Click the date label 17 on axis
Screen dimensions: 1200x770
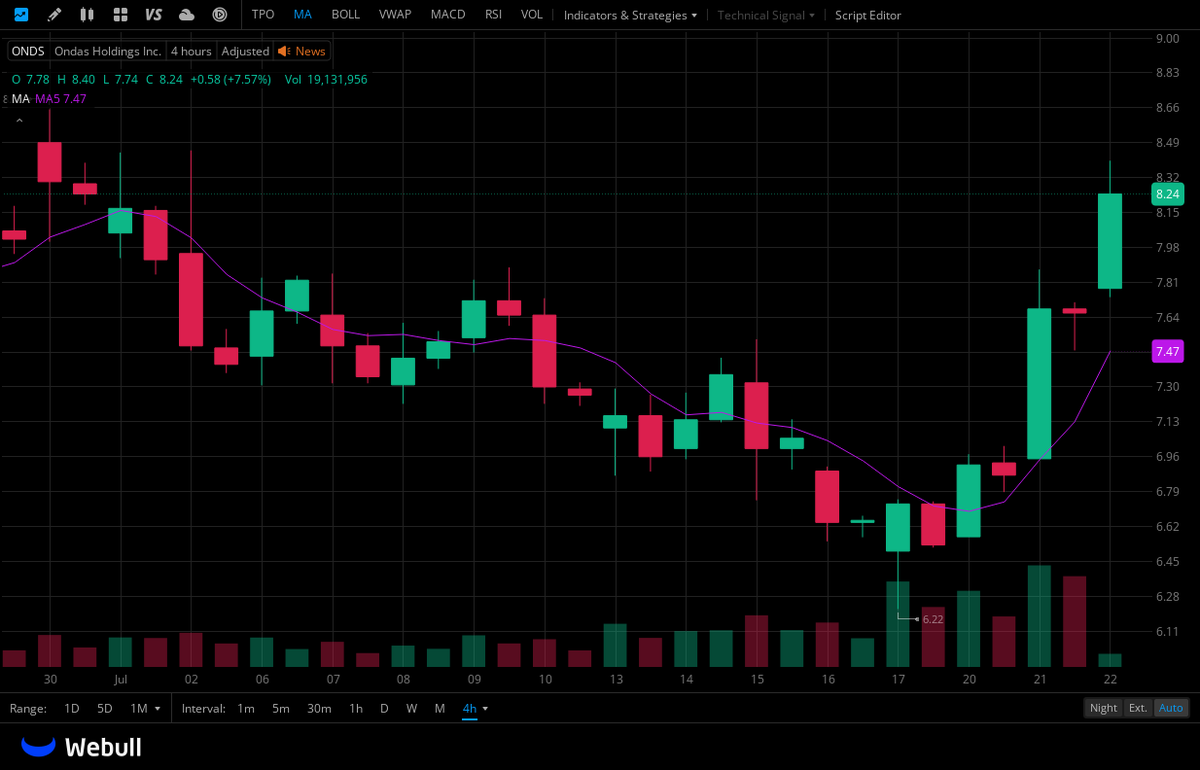tap(898, 680)
